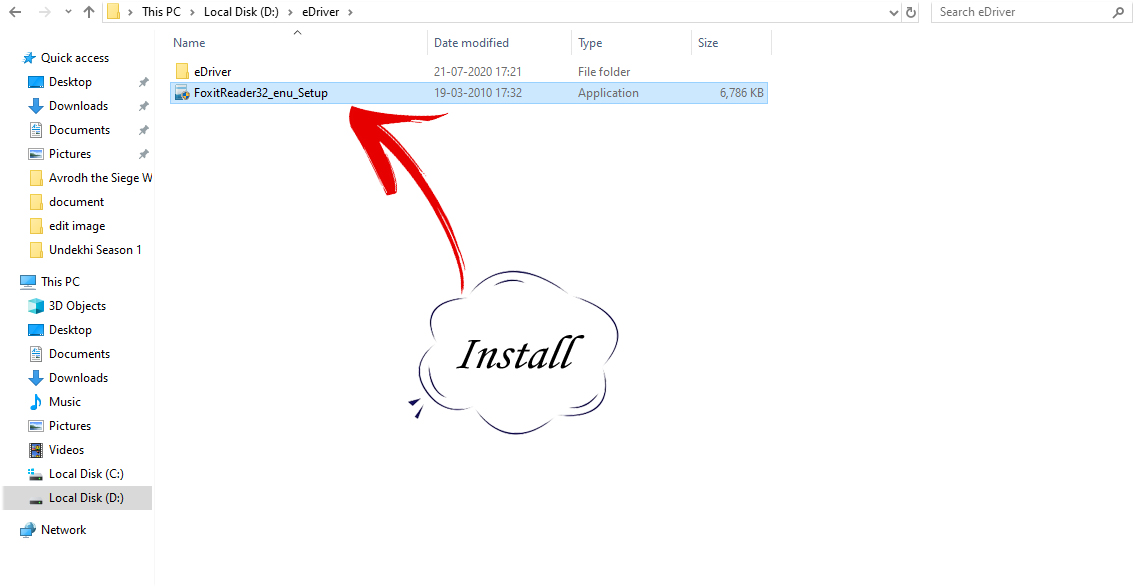The width and height of the screenshot is (1143, 588).
Task: Click the date 21-07-2020 17:21
Action: coord(477,71)
